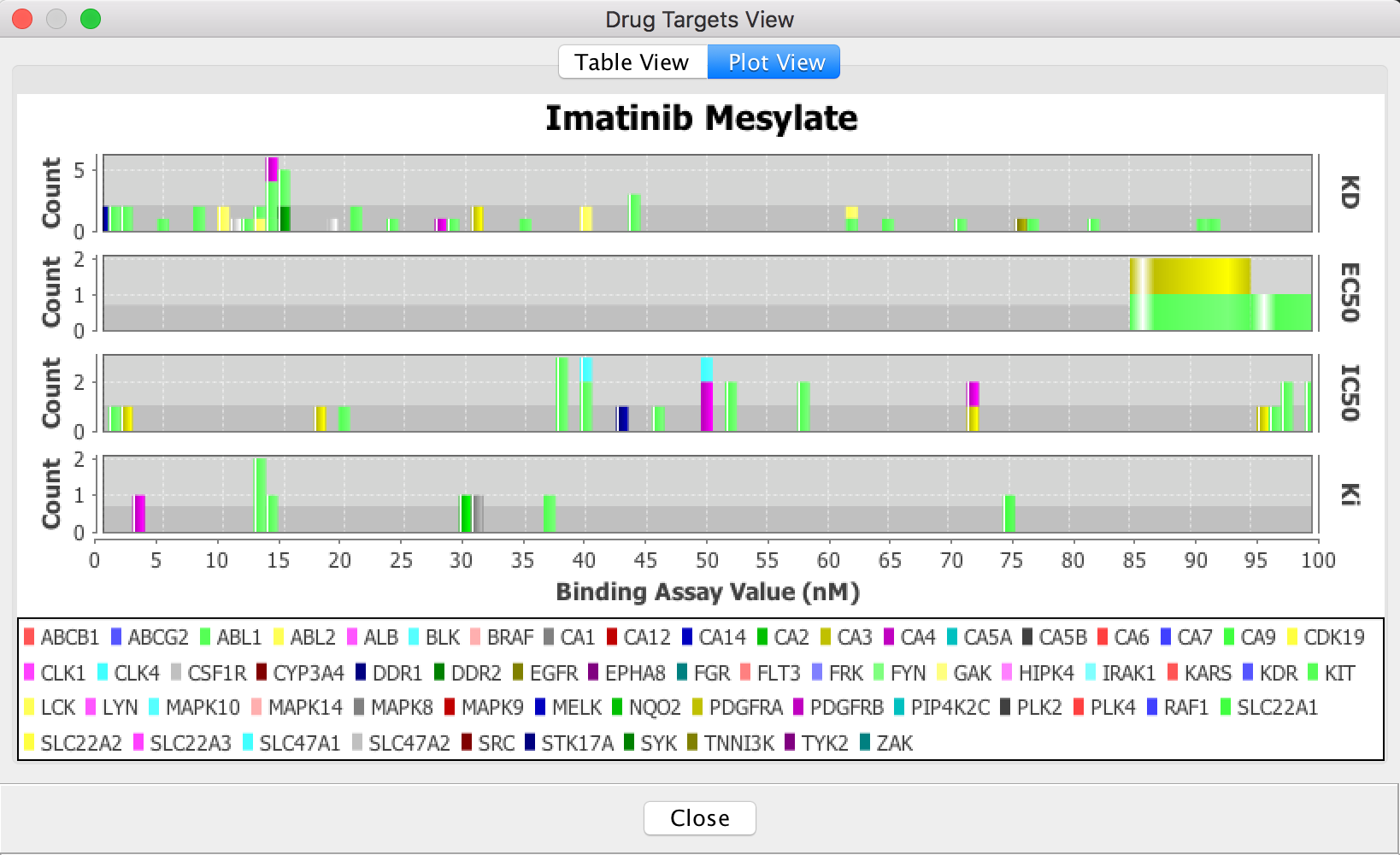Switch to the Table View tab
The image size is (1400, 855).
(632, 62)
